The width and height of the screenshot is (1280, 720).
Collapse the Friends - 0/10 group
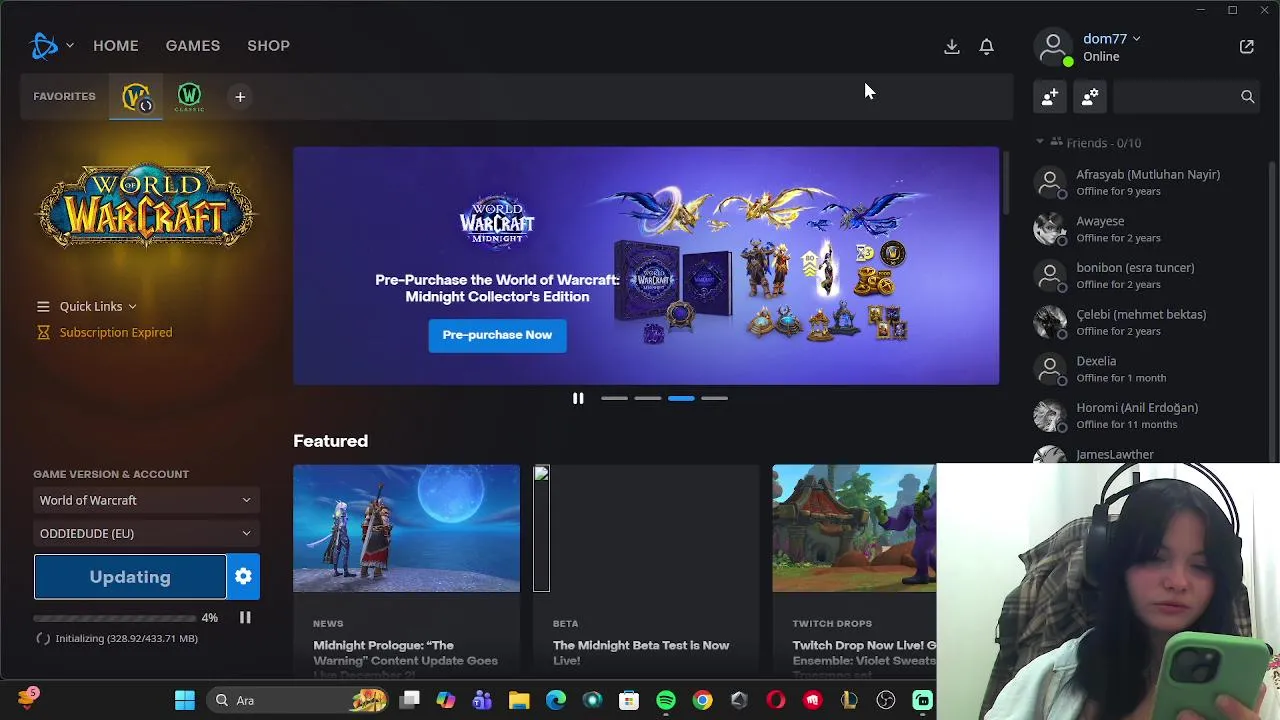(x=1040, y=142)
